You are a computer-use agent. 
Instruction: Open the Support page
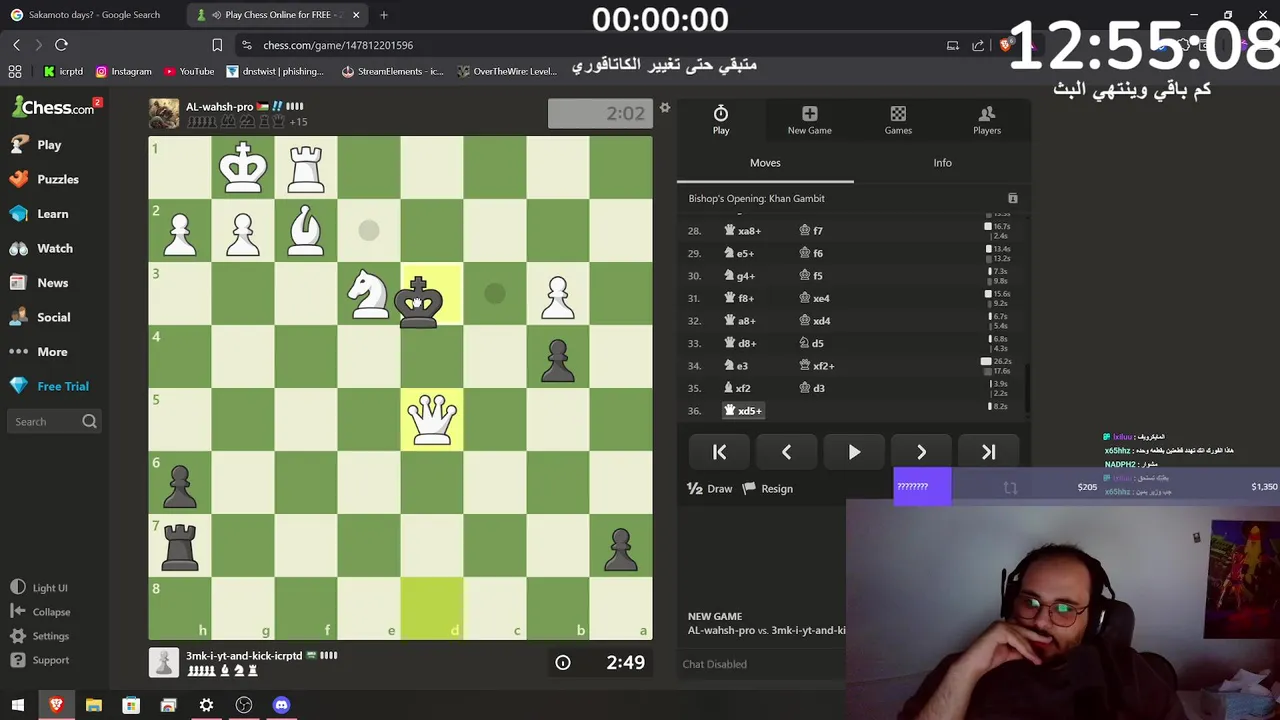[40, 660]
